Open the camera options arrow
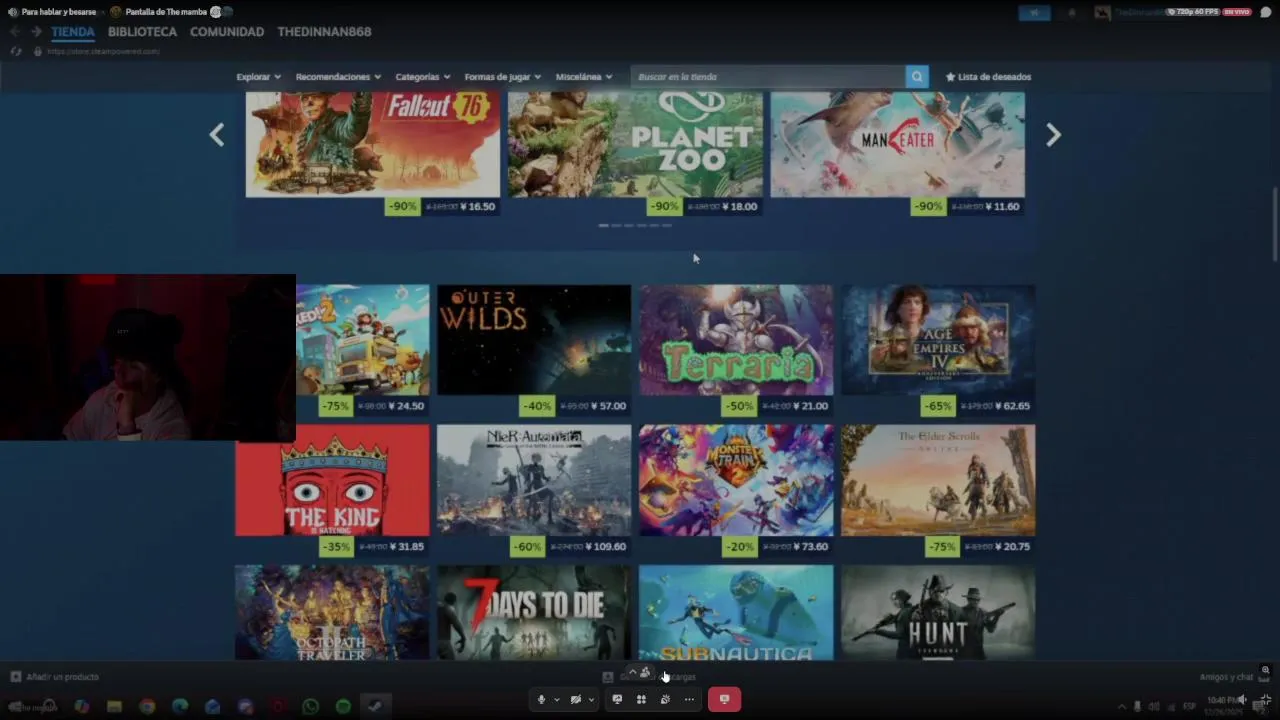Screen dimensions: 1280x720 (x=591, y=700)
